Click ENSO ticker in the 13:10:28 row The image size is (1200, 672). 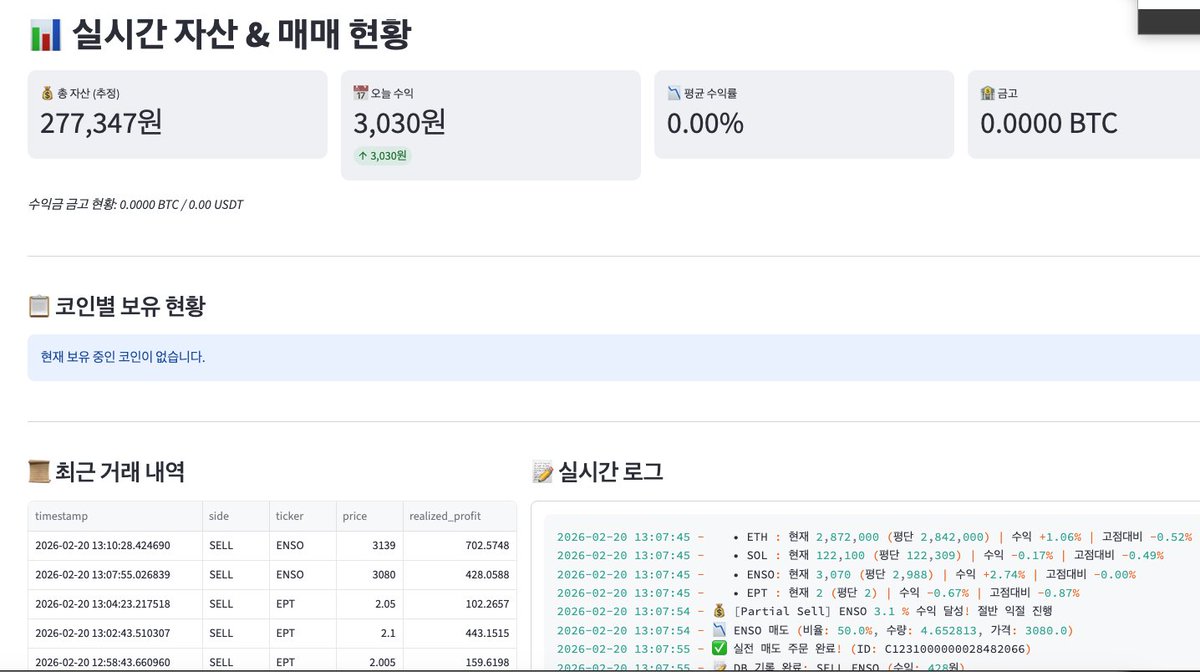[x=302, y=546]
